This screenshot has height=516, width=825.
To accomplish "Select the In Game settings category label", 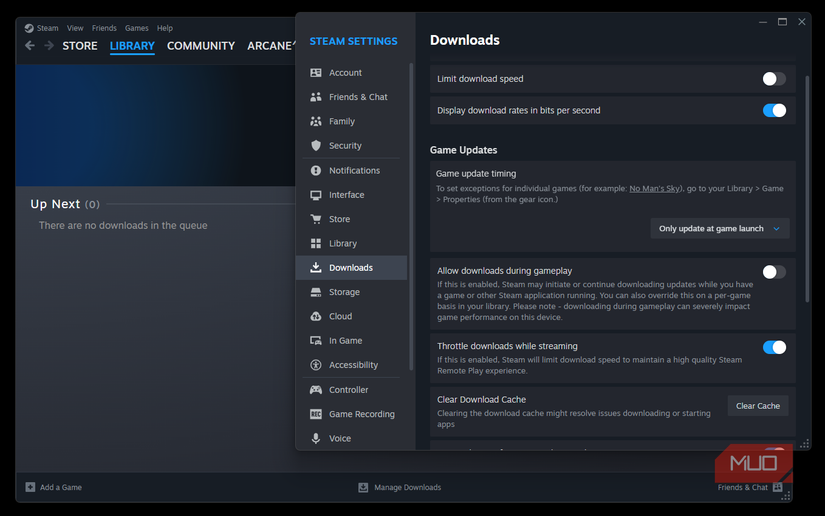I will (345, 340).
